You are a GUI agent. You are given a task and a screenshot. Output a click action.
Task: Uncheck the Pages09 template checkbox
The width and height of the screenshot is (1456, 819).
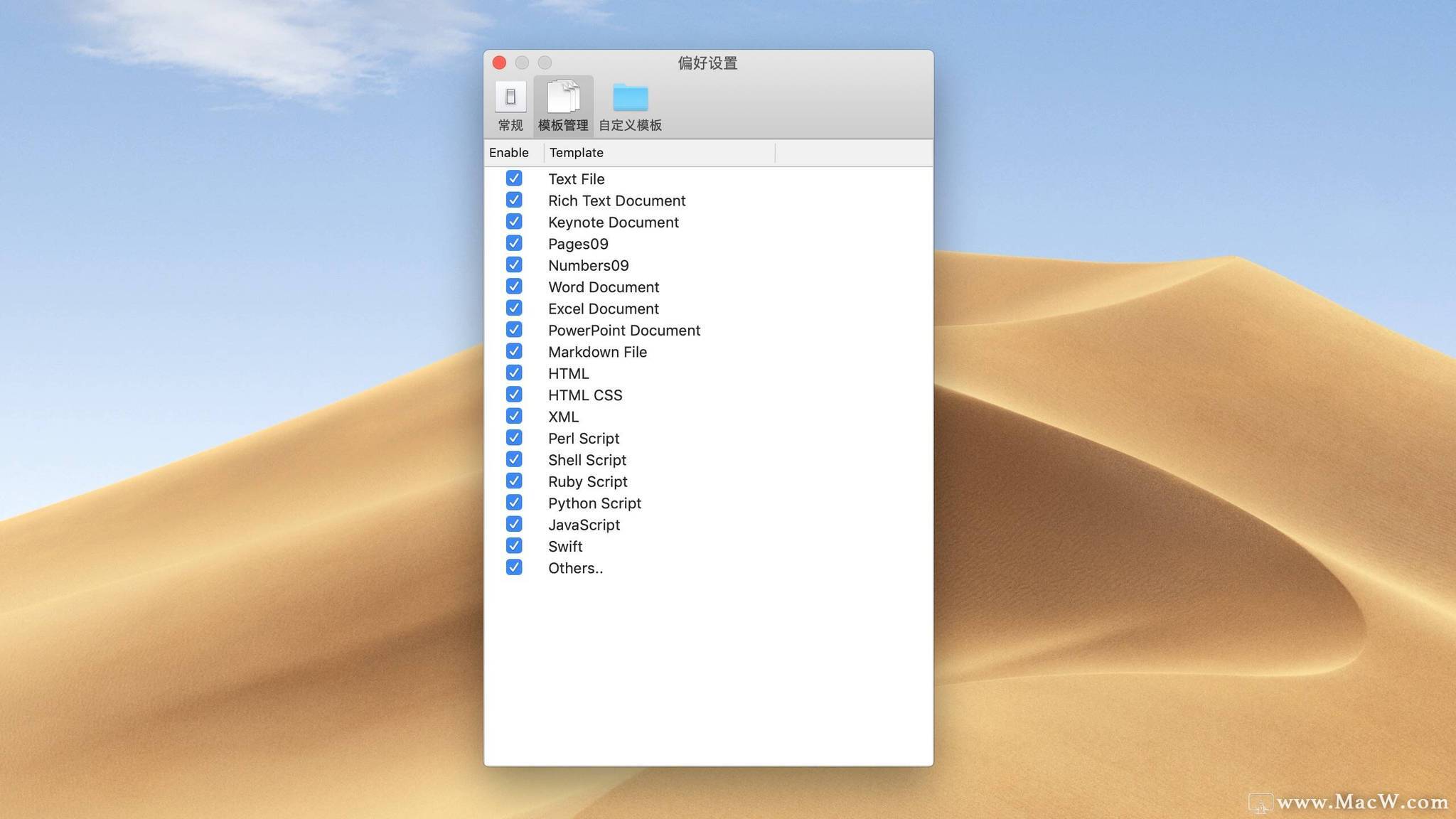click(514, 243)
